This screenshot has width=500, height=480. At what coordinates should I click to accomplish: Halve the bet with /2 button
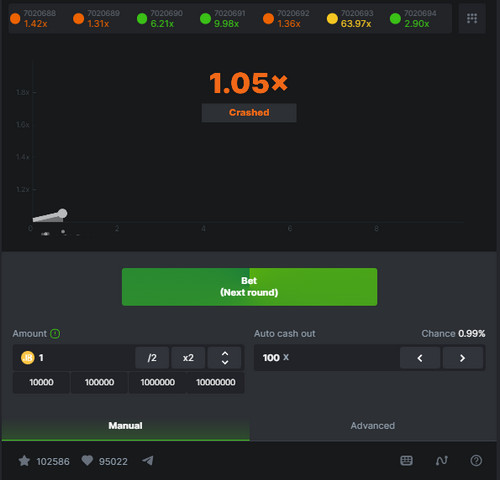[152, 358]
